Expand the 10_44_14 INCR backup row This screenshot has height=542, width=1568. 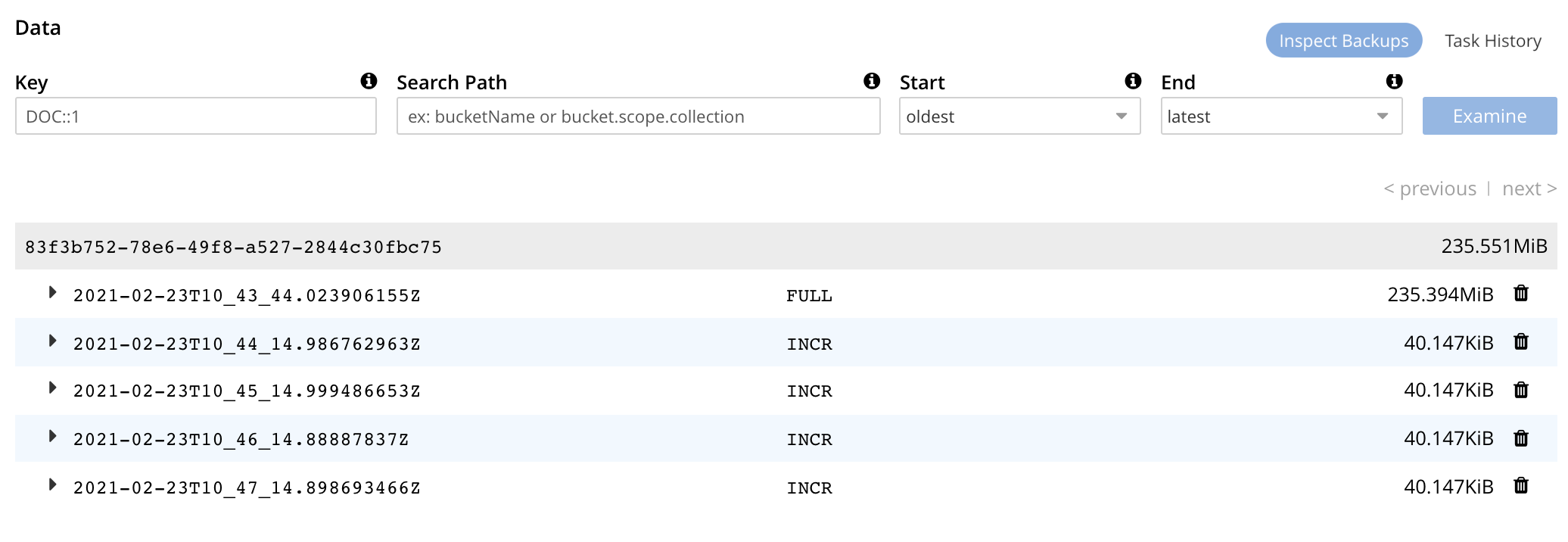pyautogui.click(x=52, y=341)
